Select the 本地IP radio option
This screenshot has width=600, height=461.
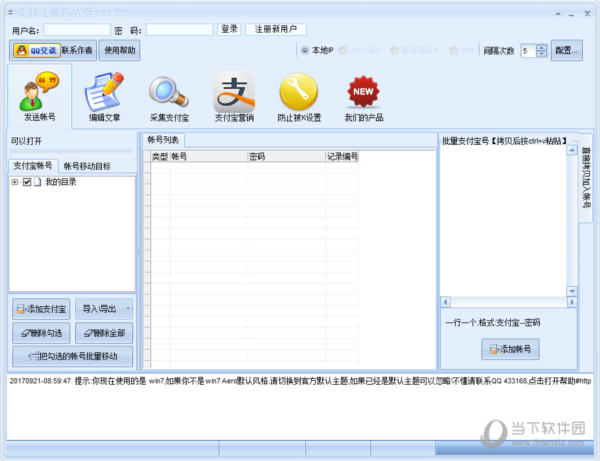tap(305, 50)
